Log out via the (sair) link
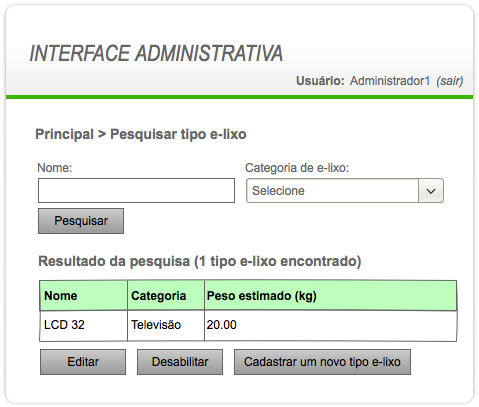Screen dimensions: 479x407 (450, 81)
